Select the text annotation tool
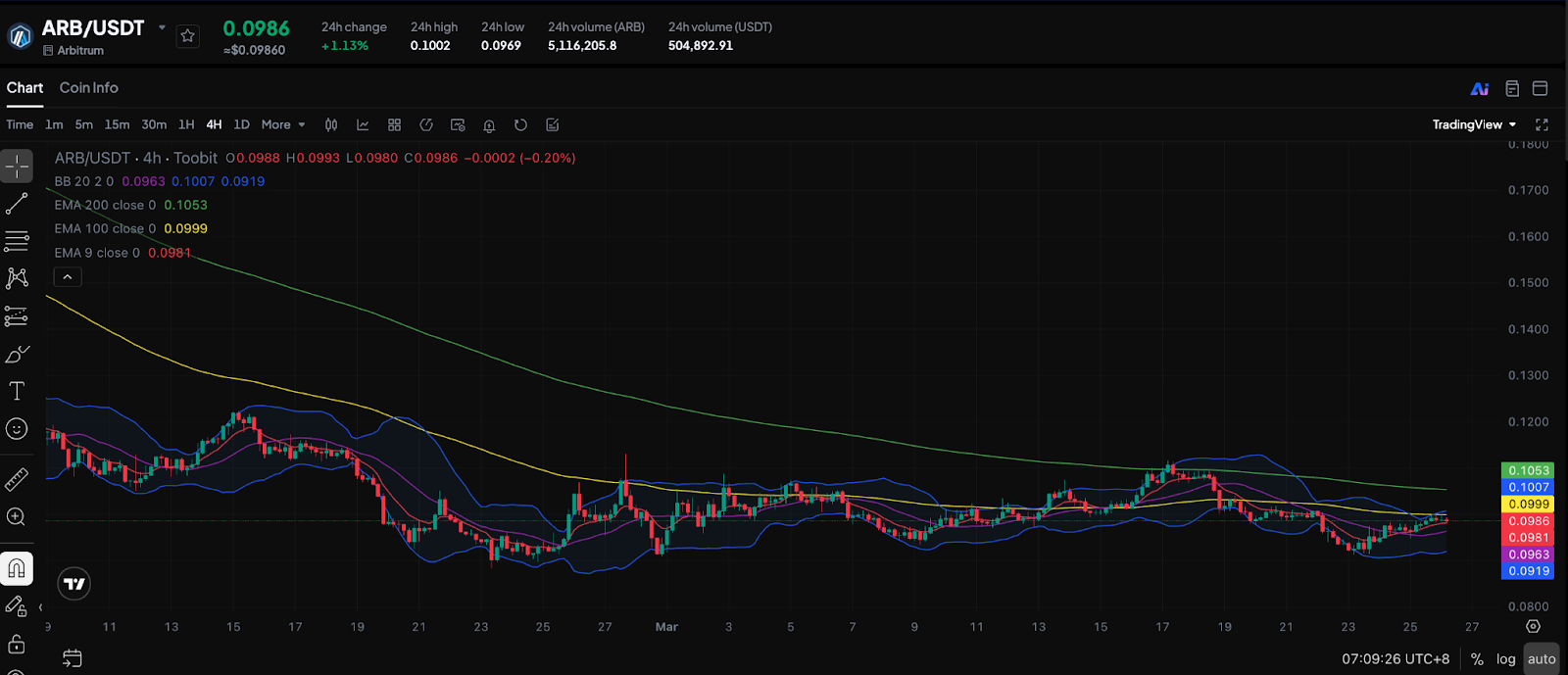The height and width of the screenshot is (675, 1568). click(17, 391)
